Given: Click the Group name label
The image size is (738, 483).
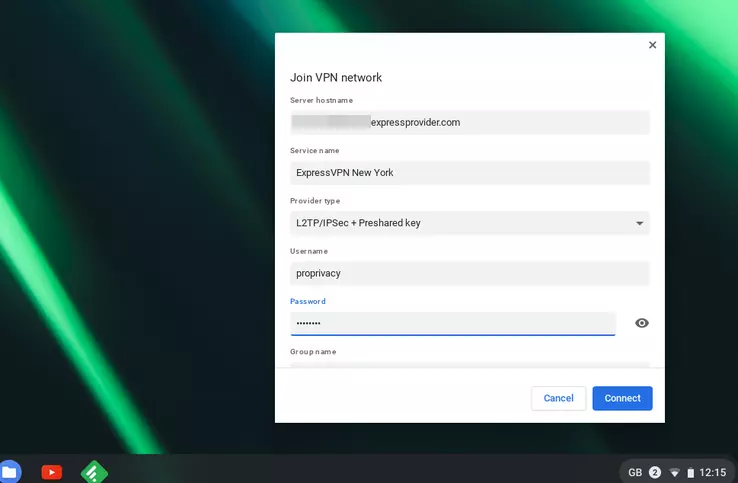Looking at the screenshot, I should coord(313,352).
